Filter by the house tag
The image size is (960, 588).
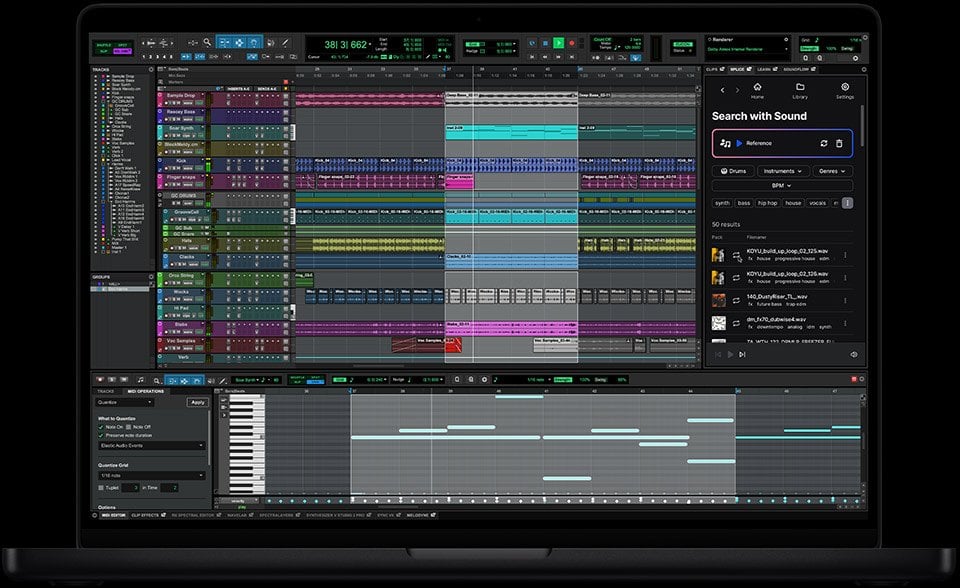point(793,203)
